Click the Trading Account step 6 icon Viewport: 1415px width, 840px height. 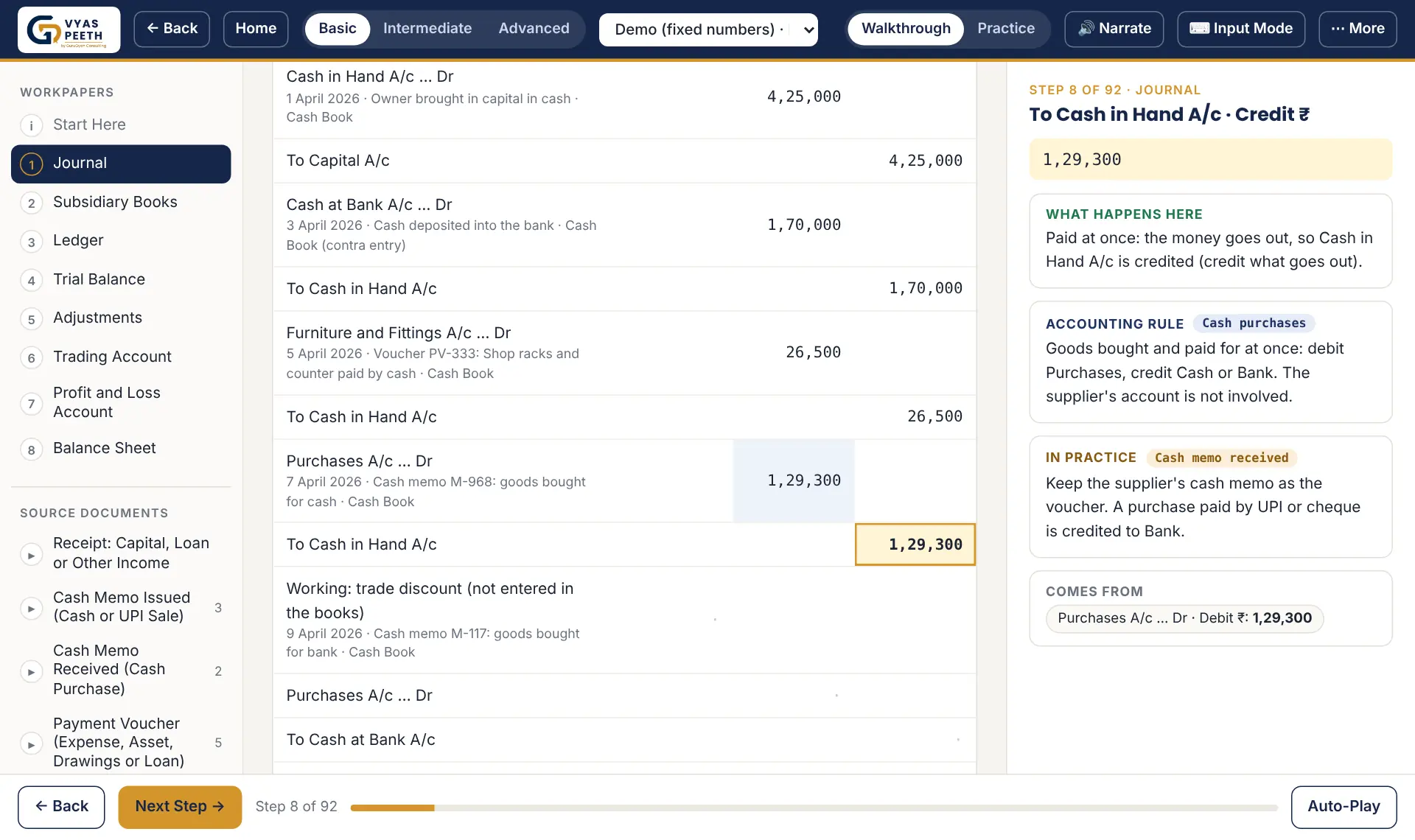31,357
